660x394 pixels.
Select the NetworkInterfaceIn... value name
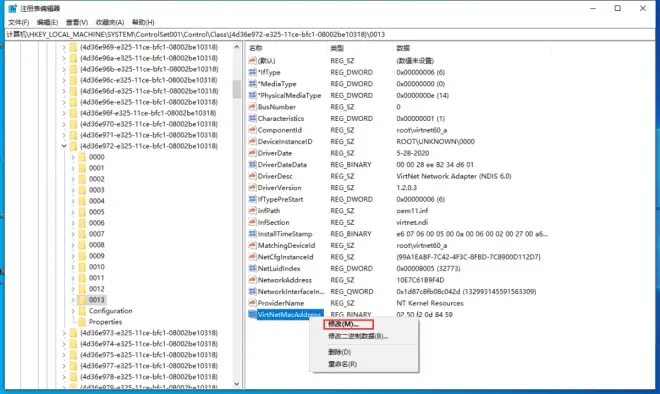tap(291, 292)
